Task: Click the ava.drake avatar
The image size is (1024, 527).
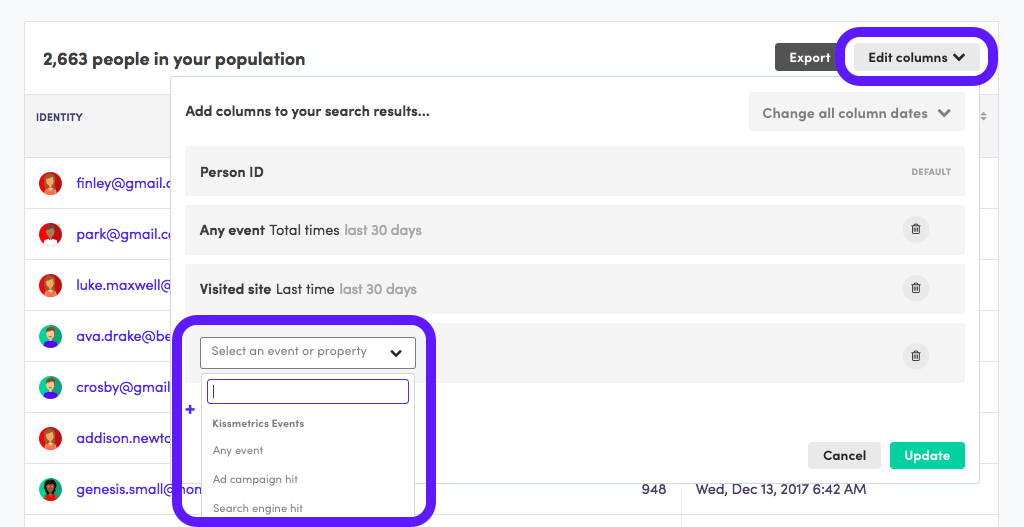Action: [50, 336]
